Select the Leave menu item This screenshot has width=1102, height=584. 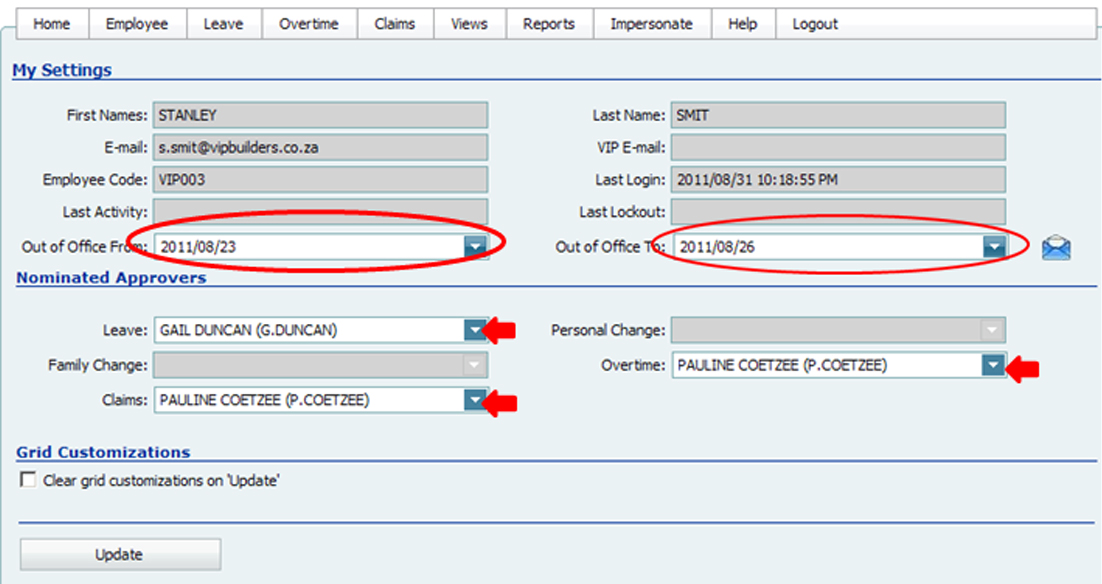coord(223,24)
